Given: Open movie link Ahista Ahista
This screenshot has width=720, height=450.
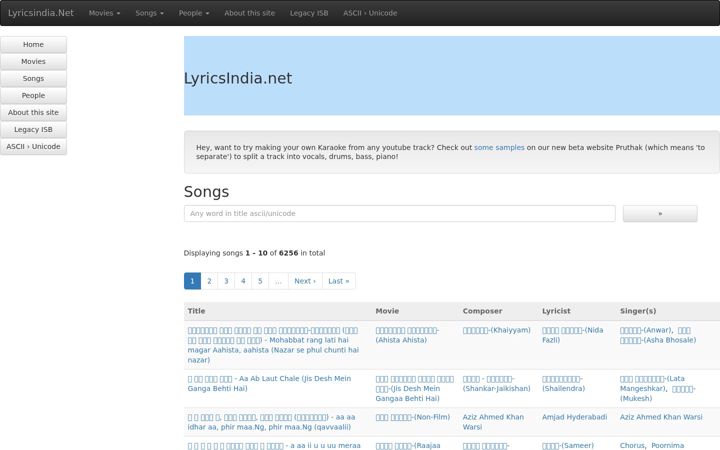Looking at the screenshot, I should [407, 335].
